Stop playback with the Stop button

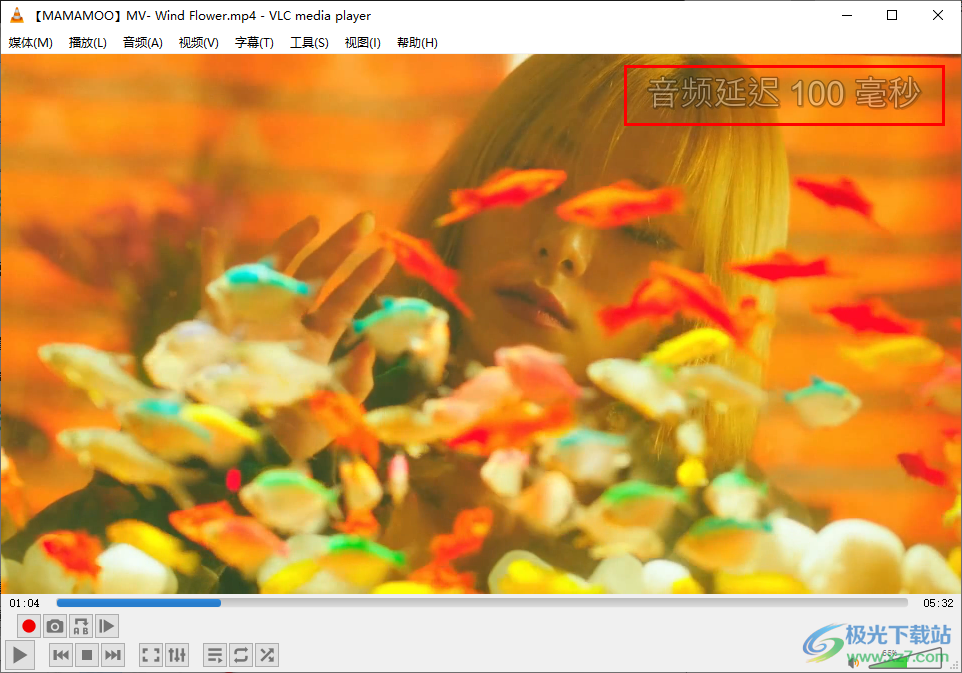pyautogui.click(x=87, y=655)
